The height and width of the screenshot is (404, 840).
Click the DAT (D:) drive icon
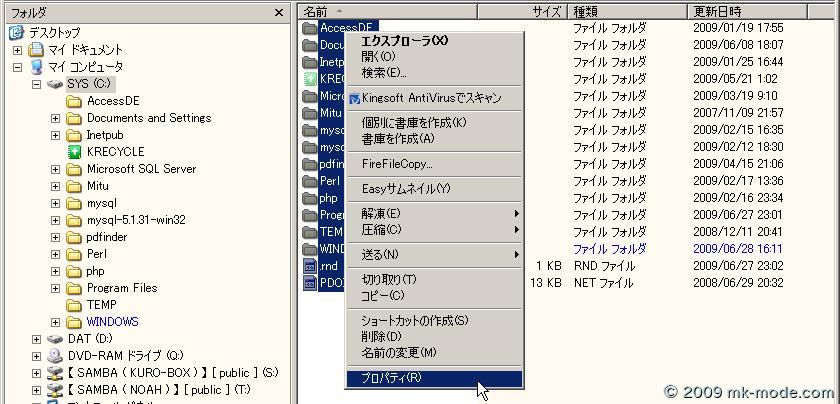[55, 339]
